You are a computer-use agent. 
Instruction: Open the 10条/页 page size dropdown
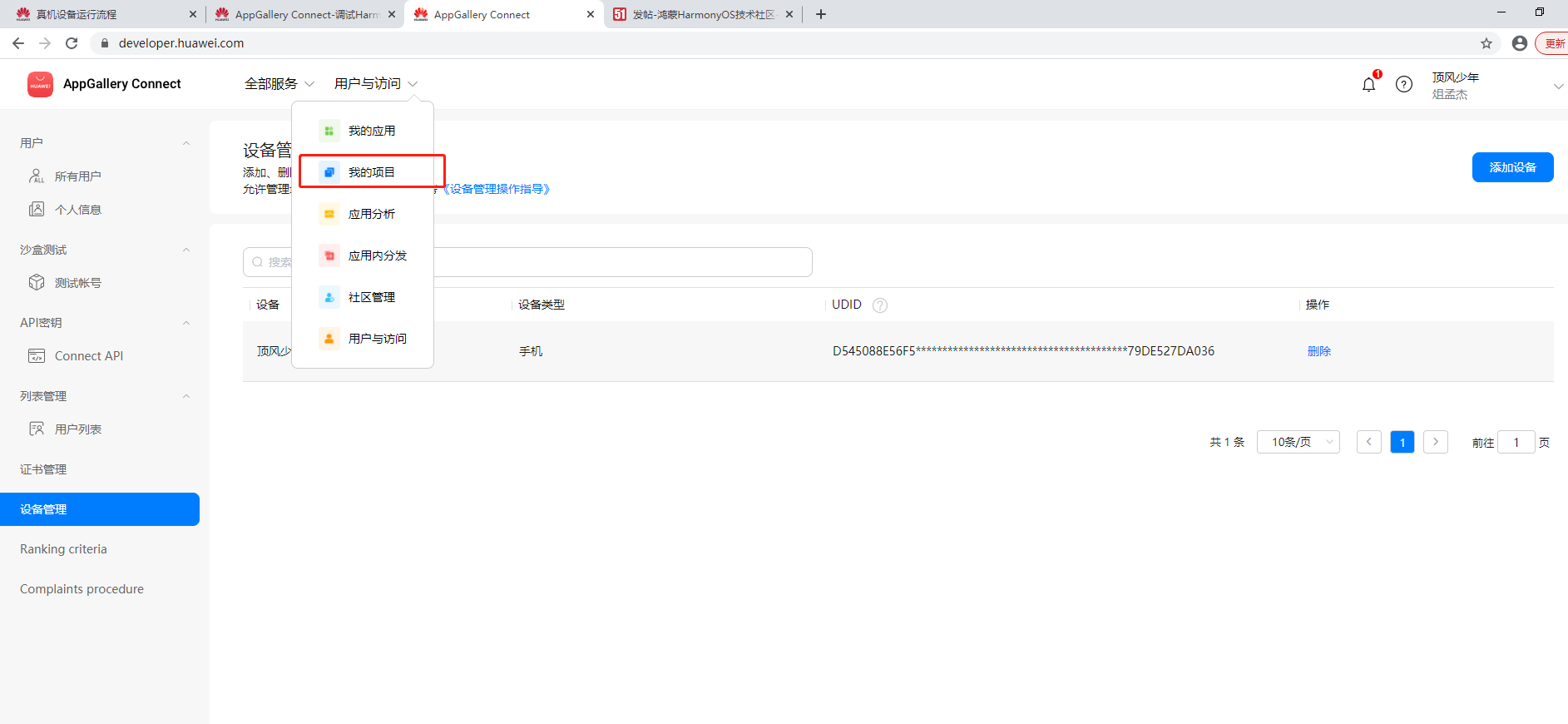[x=1298, y=442]
